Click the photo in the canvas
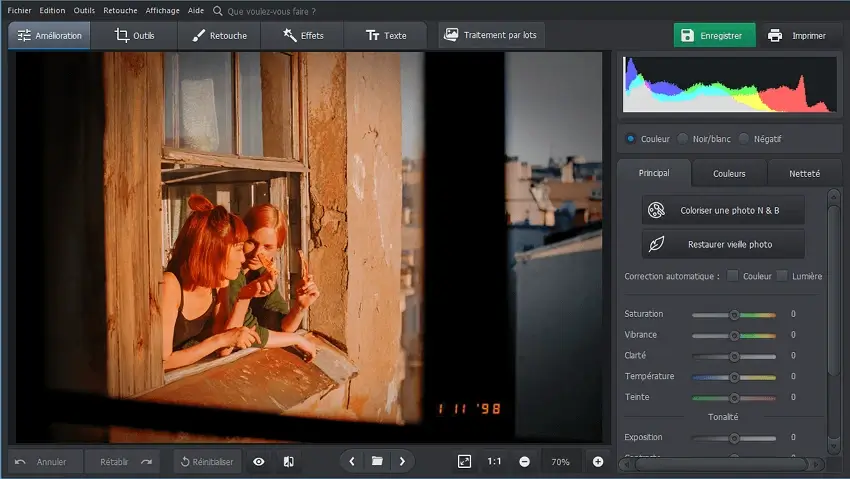Viewport: 850px width, 479px height. 308,247
